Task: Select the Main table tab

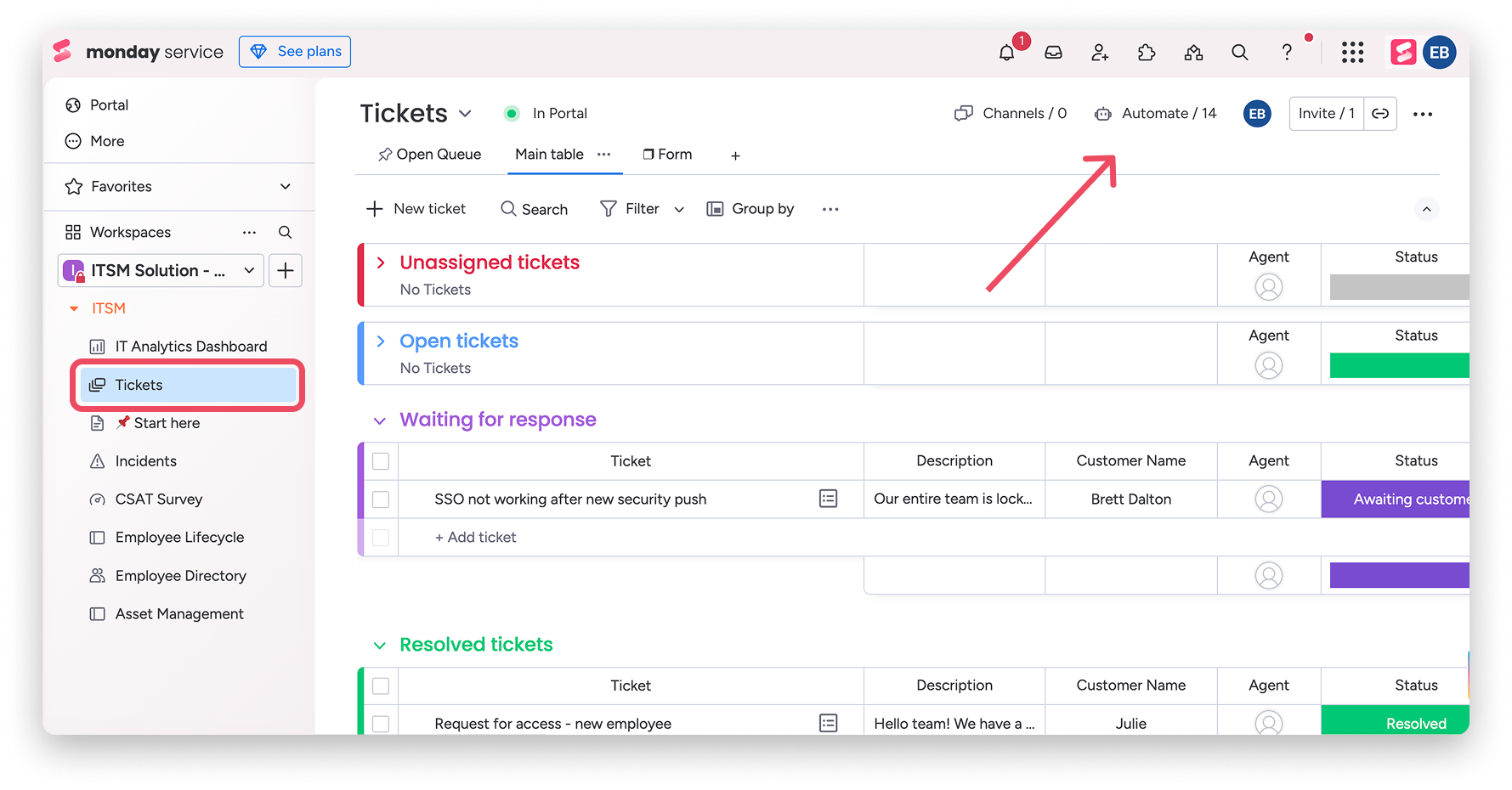Action: point(549,155)
